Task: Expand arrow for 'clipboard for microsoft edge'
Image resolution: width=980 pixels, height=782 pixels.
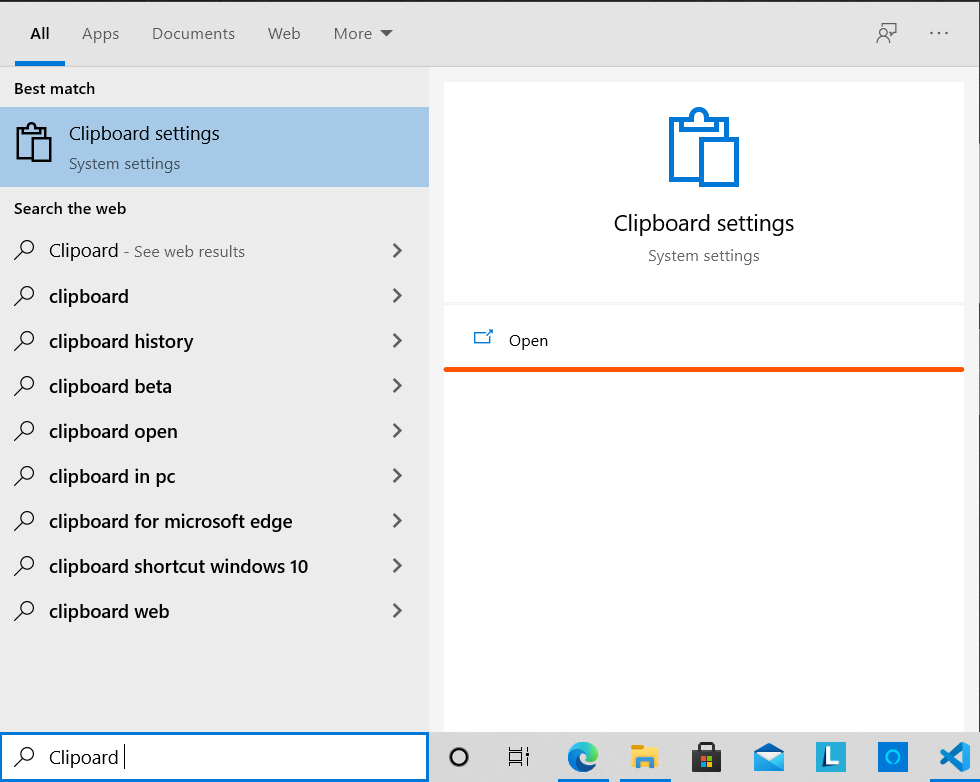Action: click(397, 521)
